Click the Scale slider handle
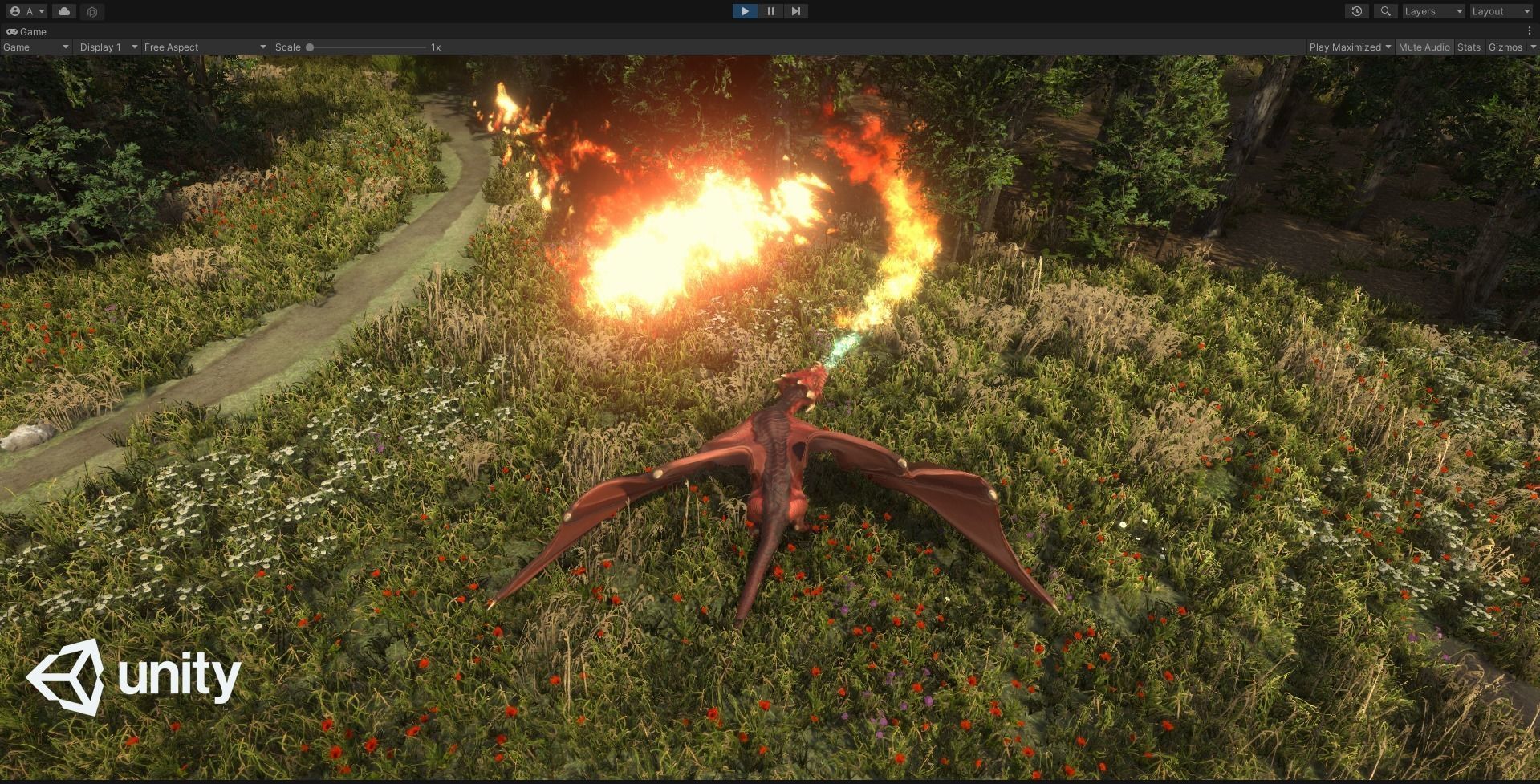The width and height of the screenshot is (1540, 784). 310,47
